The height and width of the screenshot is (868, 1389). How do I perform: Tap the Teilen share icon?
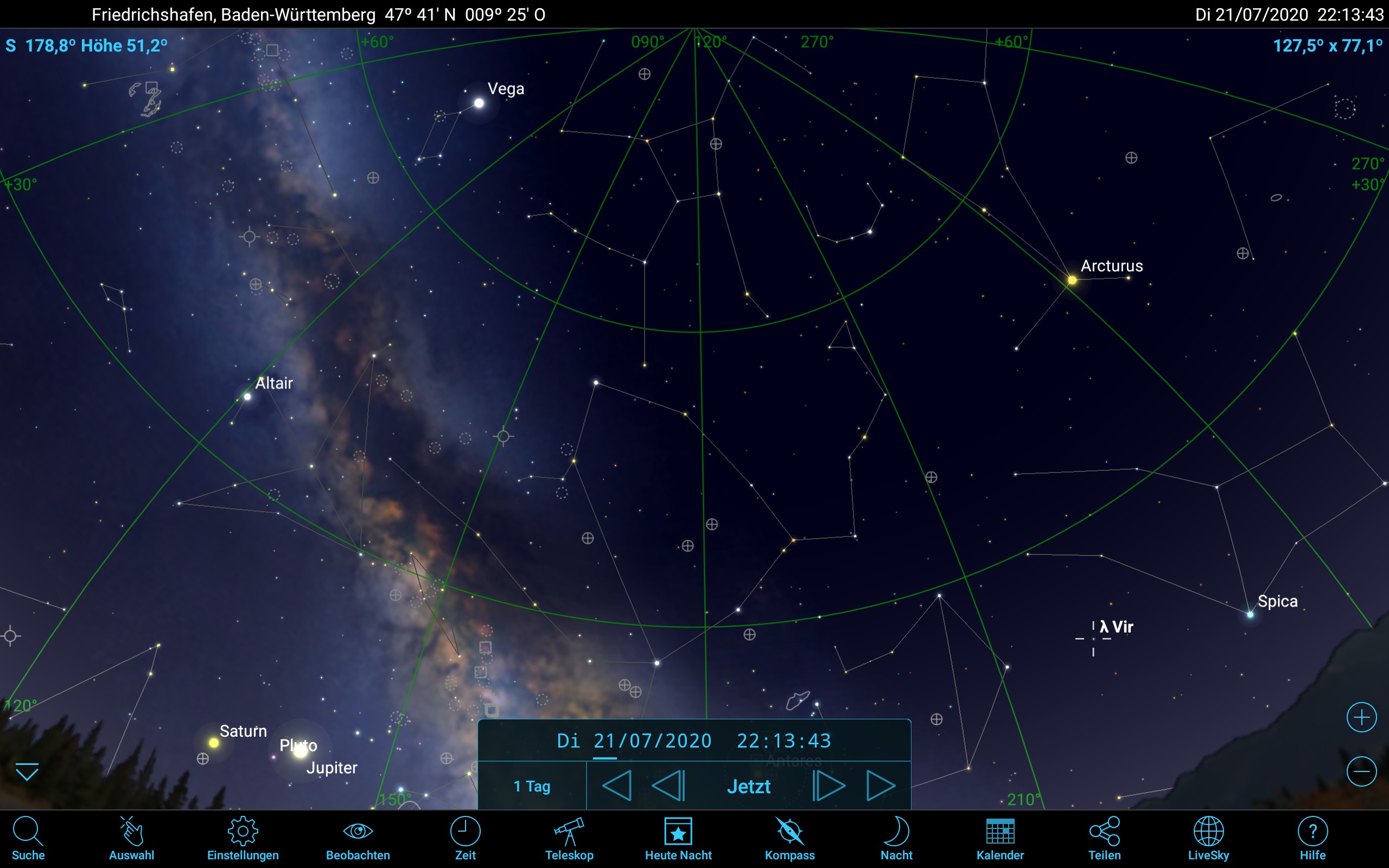point(1104,838)
